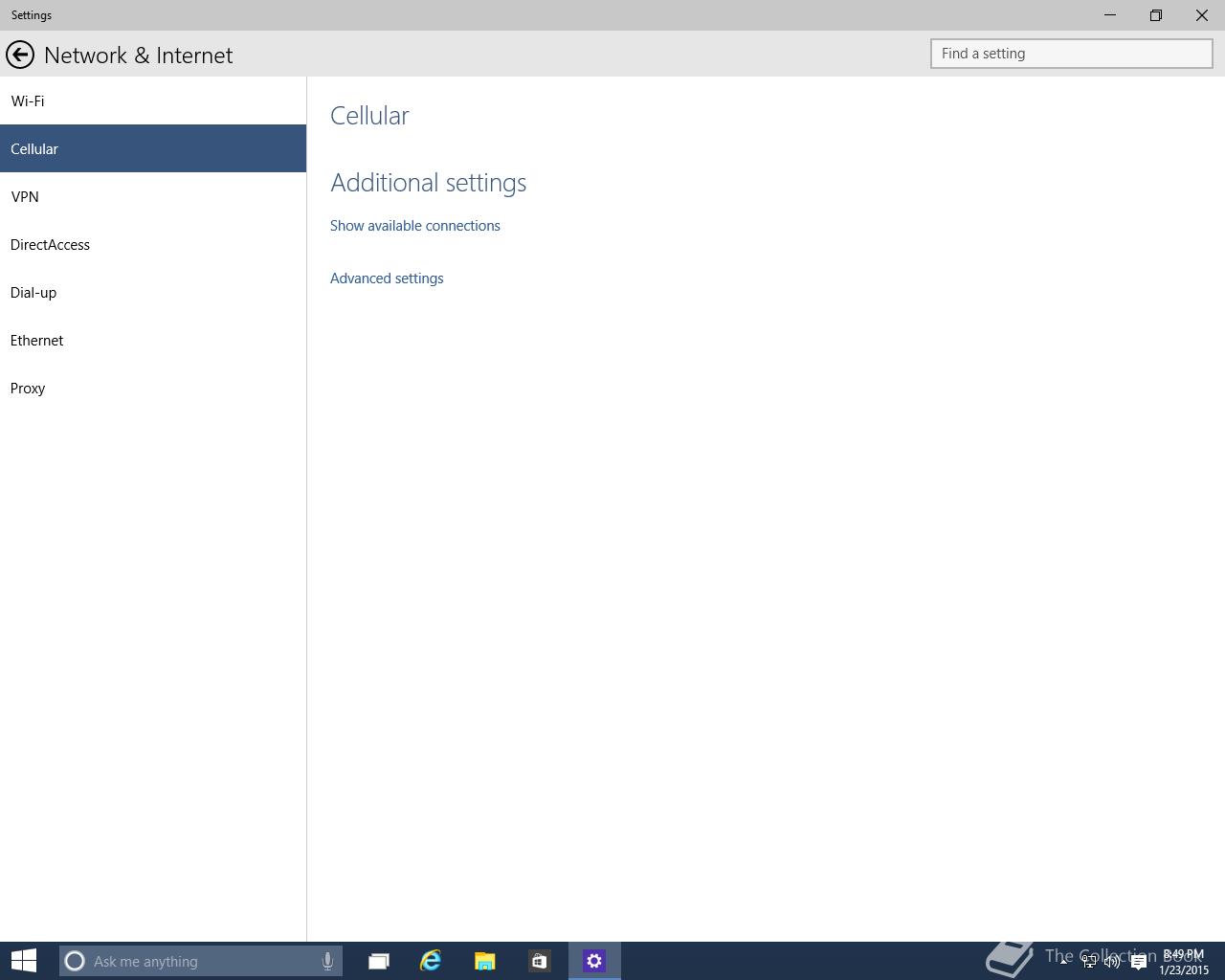
Task: Open the Store app on taskbar
Action: pos(539,961)
